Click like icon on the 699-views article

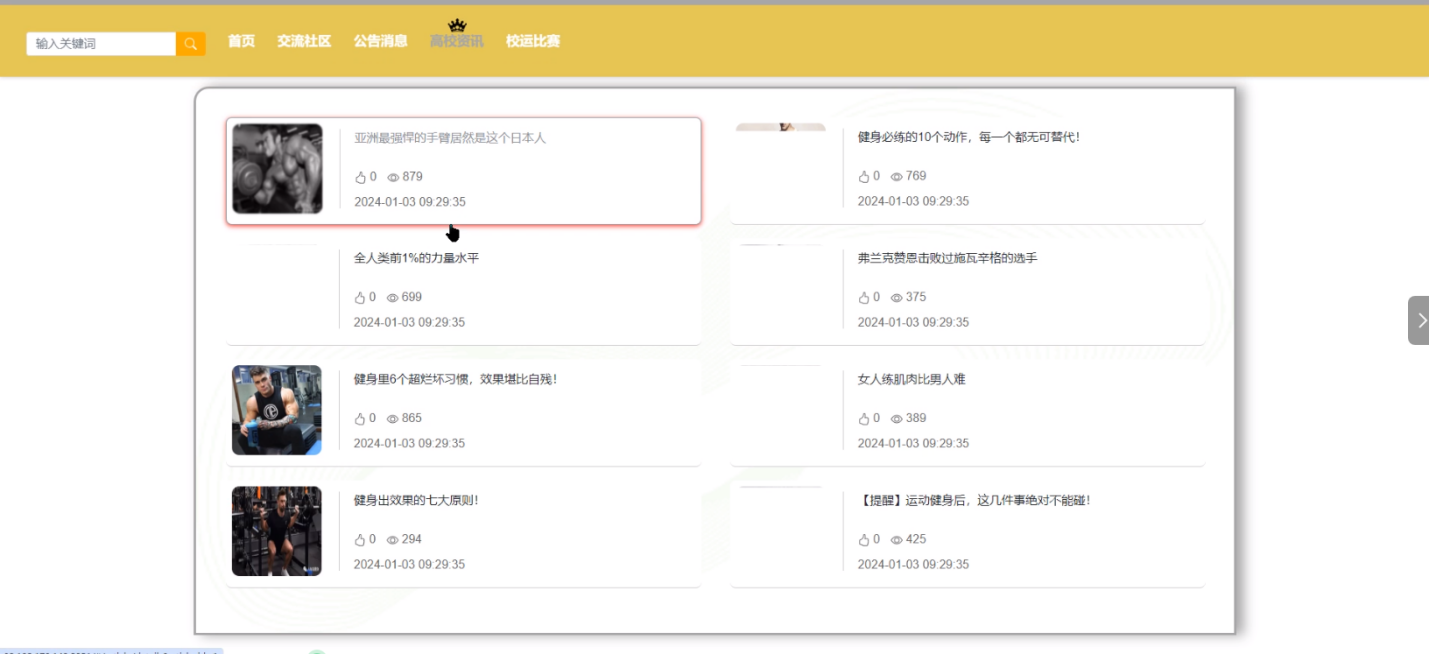pos(361,297)
